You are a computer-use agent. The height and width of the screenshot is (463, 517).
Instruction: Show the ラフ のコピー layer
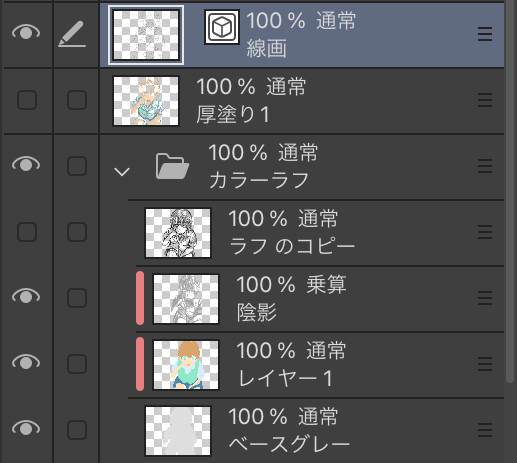pyautogui.click(x=27, y=232)
